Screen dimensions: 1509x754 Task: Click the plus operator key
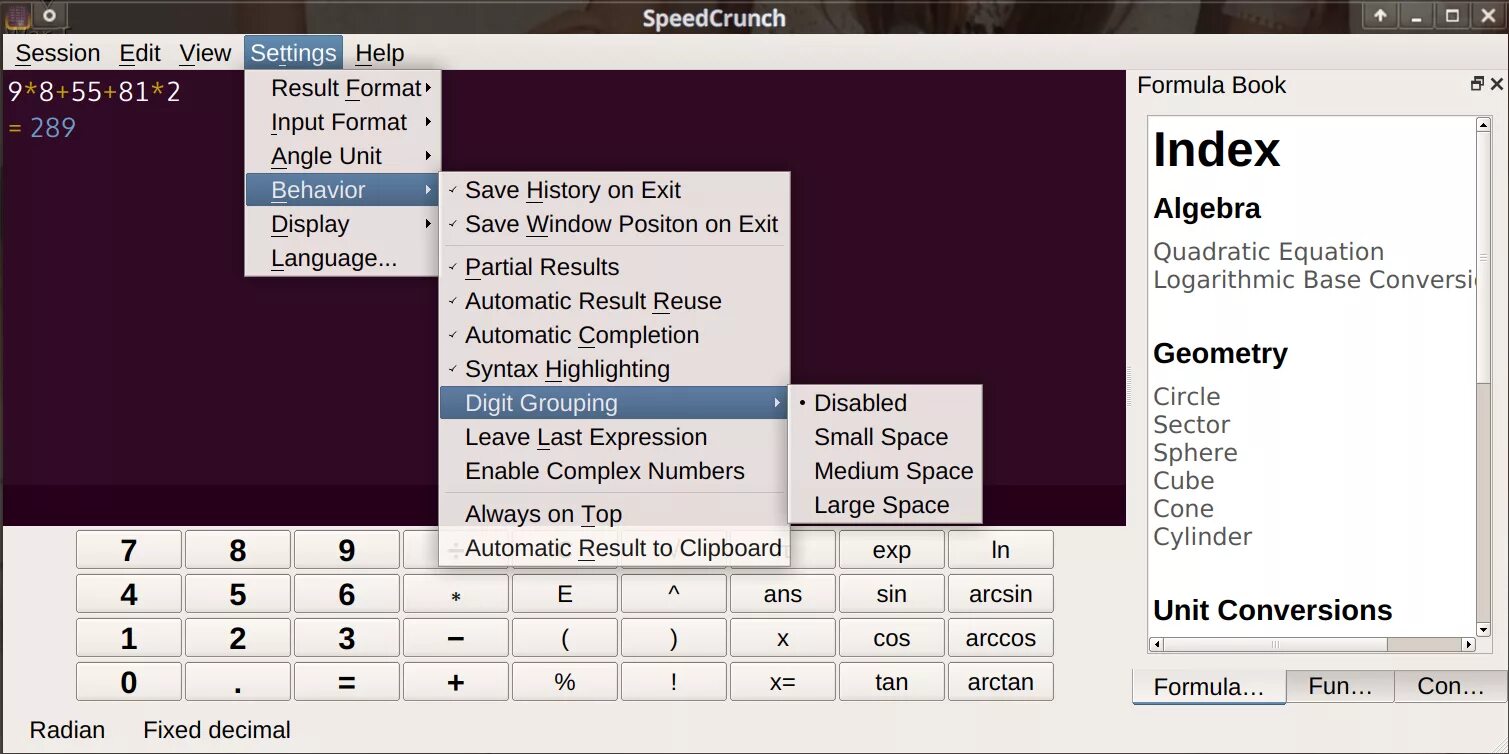[456, 682]
